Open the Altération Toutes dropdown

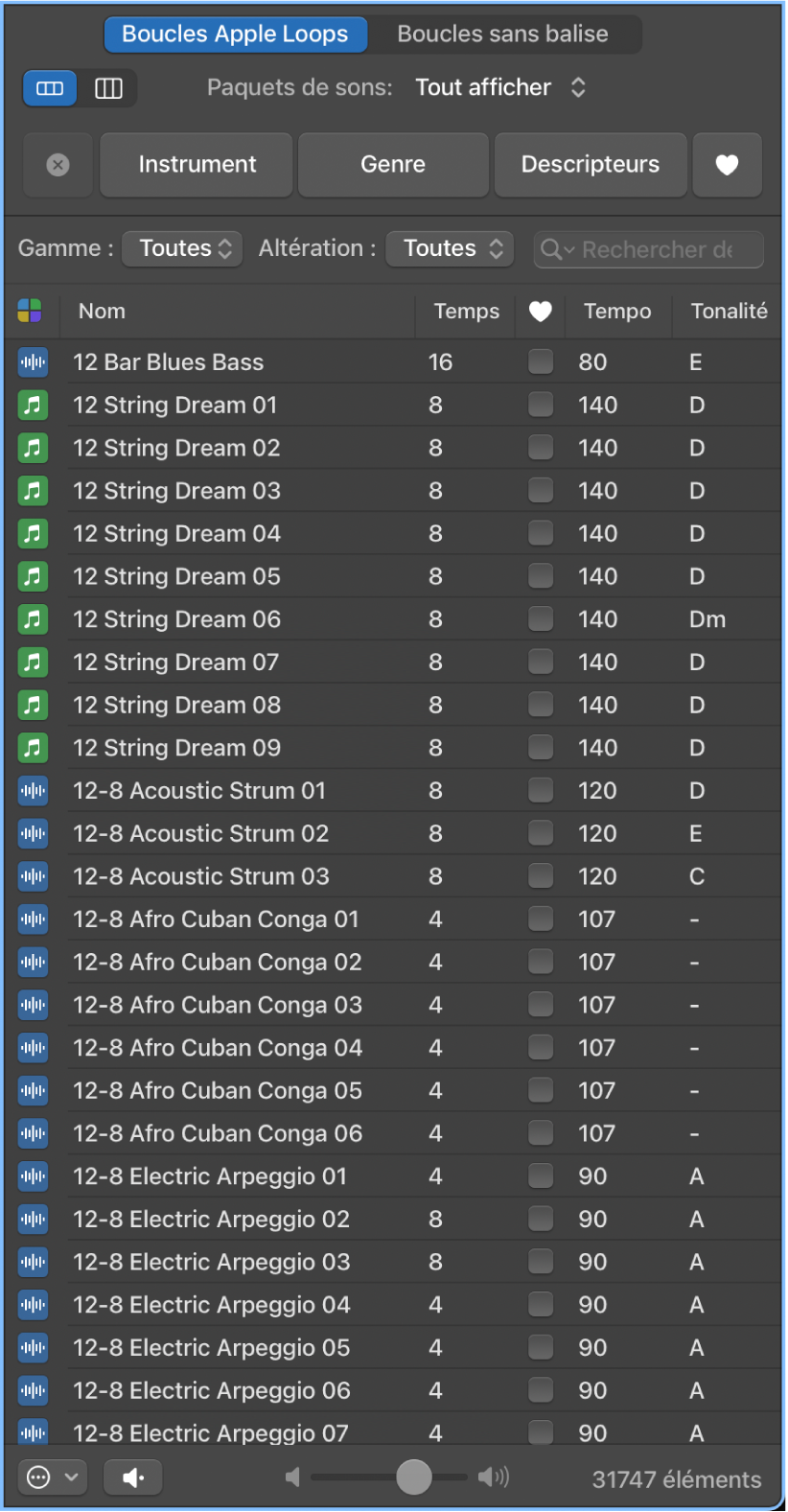tap(451, 248)
